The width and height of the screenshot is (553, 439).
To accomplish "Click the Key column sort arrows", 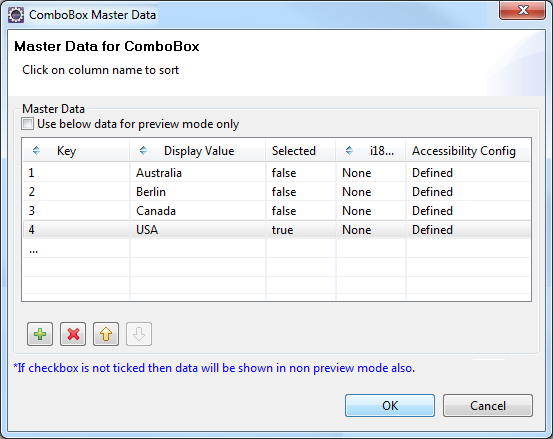I will [36, 151].
